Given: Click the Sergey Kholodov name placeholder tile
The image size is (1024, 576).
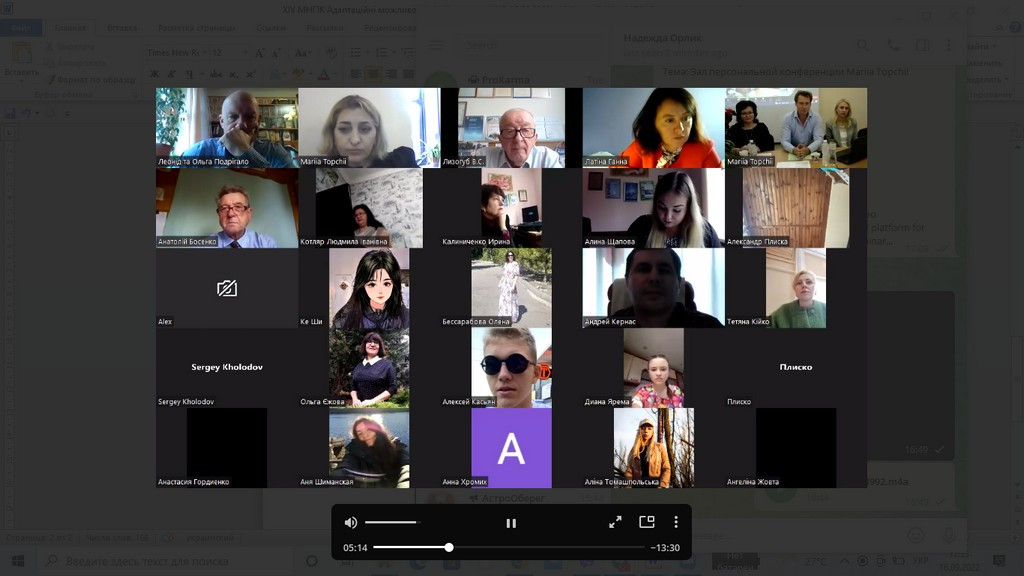Looking at the screenshot, I should [227, 367].
